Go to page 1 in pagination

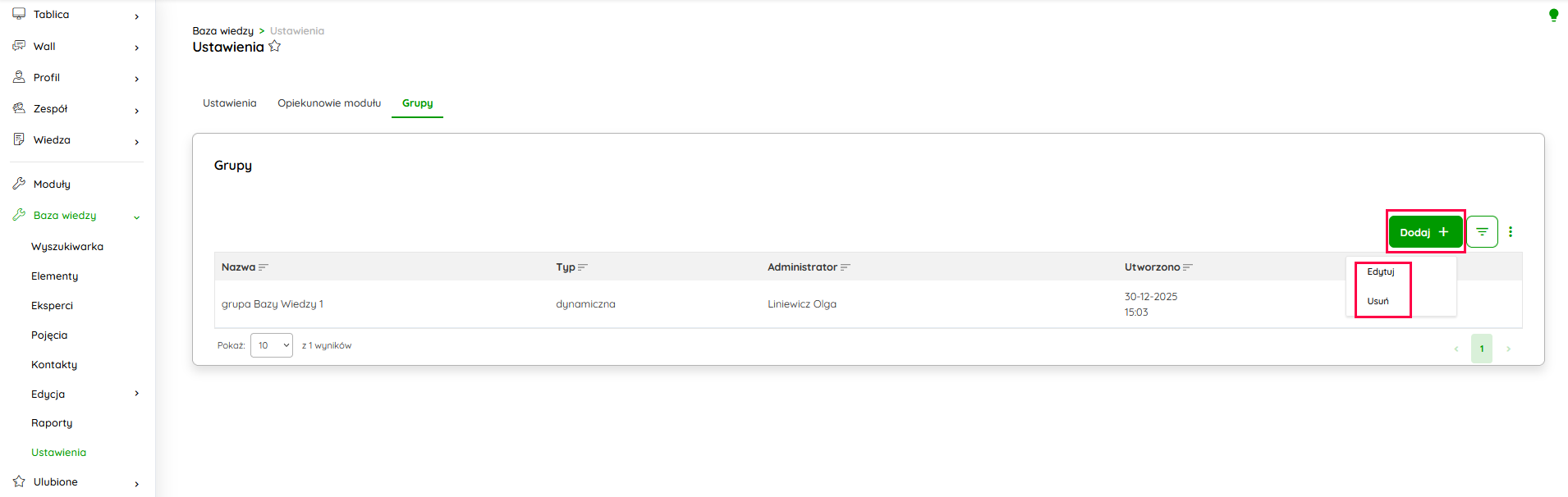(x=1482, y=349)
